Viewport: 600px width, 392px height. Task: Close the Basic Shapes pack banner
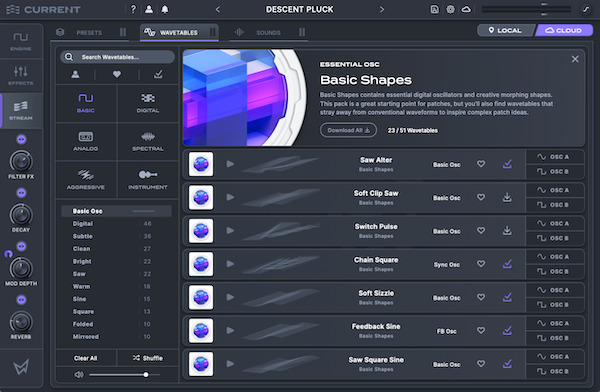[575, 59]
